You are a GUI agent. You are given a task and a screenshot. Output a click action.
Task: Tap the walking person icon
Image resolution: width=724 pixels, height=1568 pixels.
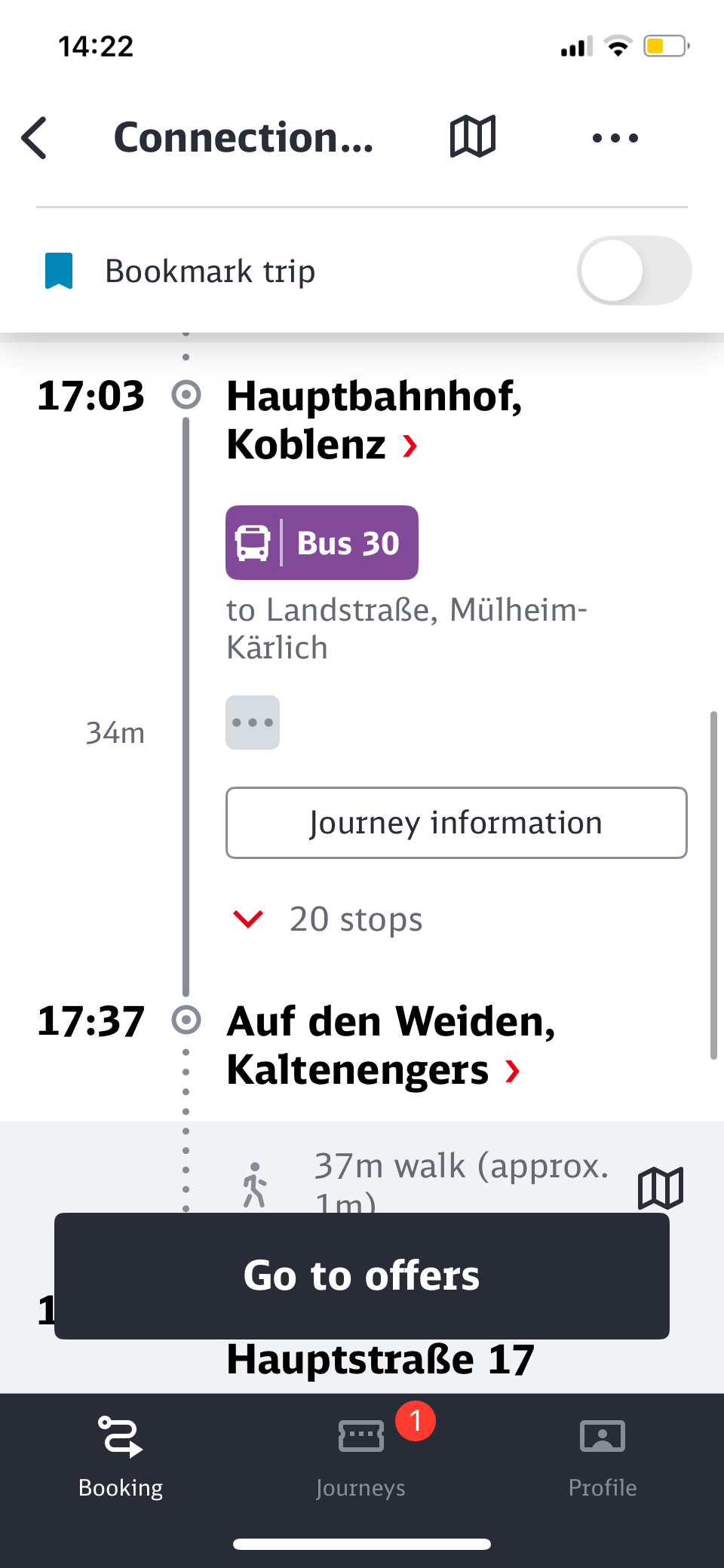click(255, 1185)
